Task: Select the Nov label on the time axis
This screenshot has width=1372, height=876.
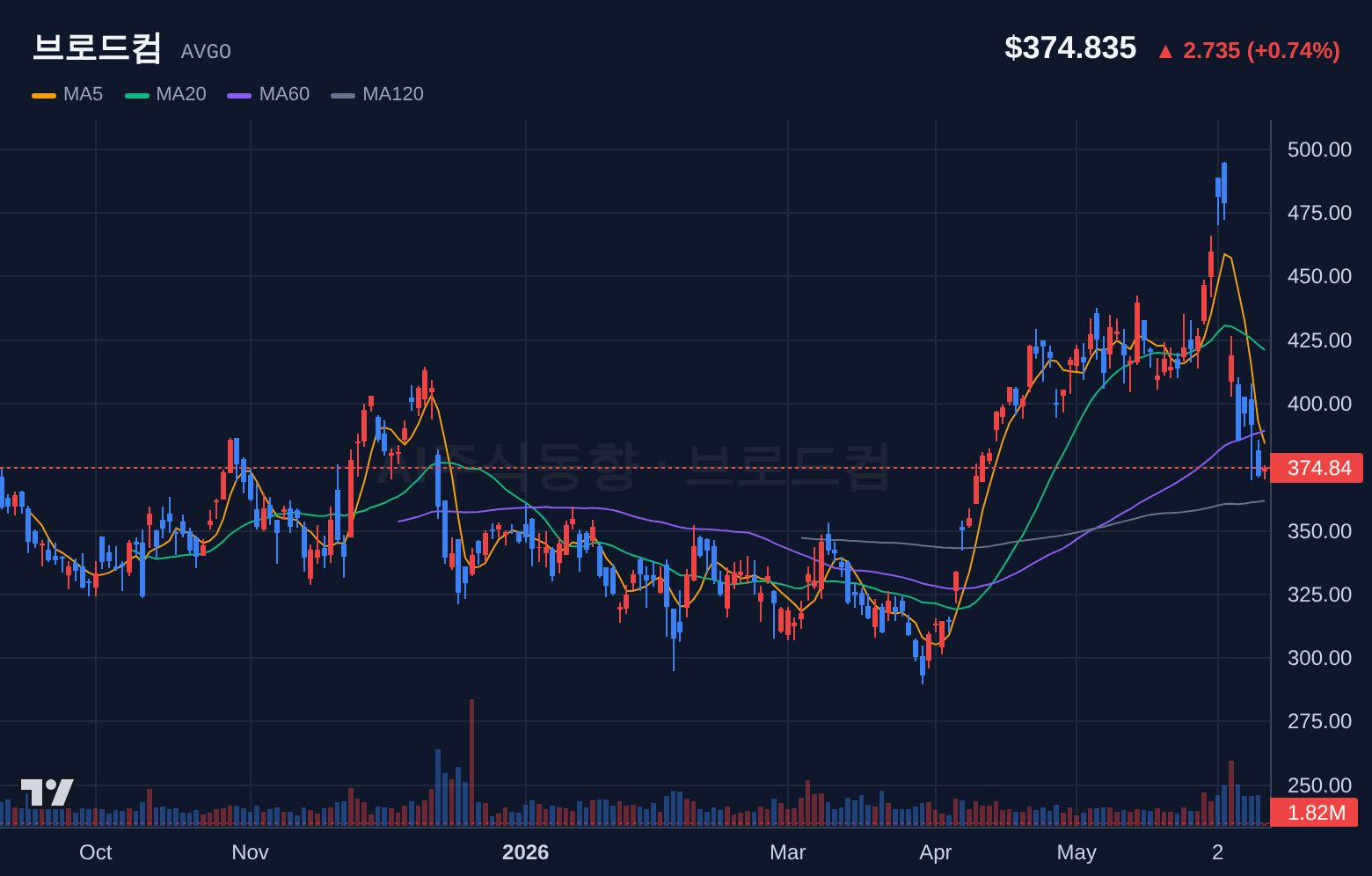Action: coord(251,852)
